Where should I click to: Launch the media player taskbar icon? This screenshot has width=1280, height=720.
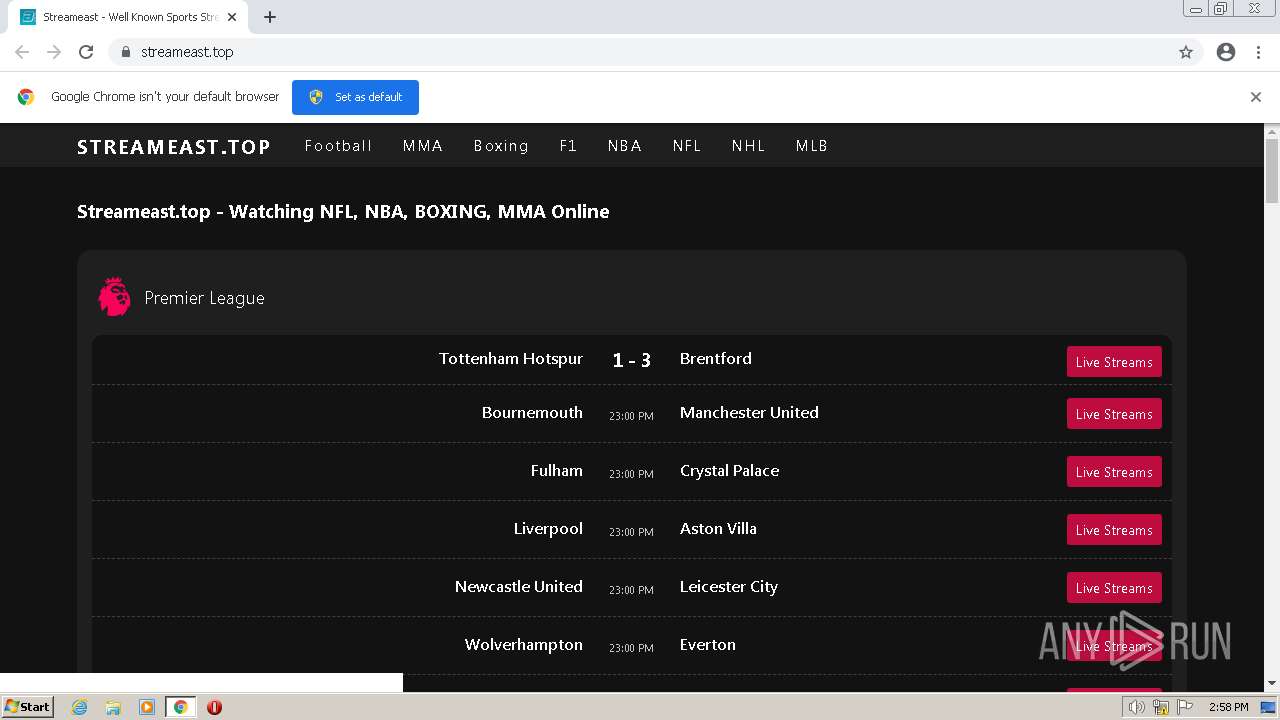tap(147, 707)
